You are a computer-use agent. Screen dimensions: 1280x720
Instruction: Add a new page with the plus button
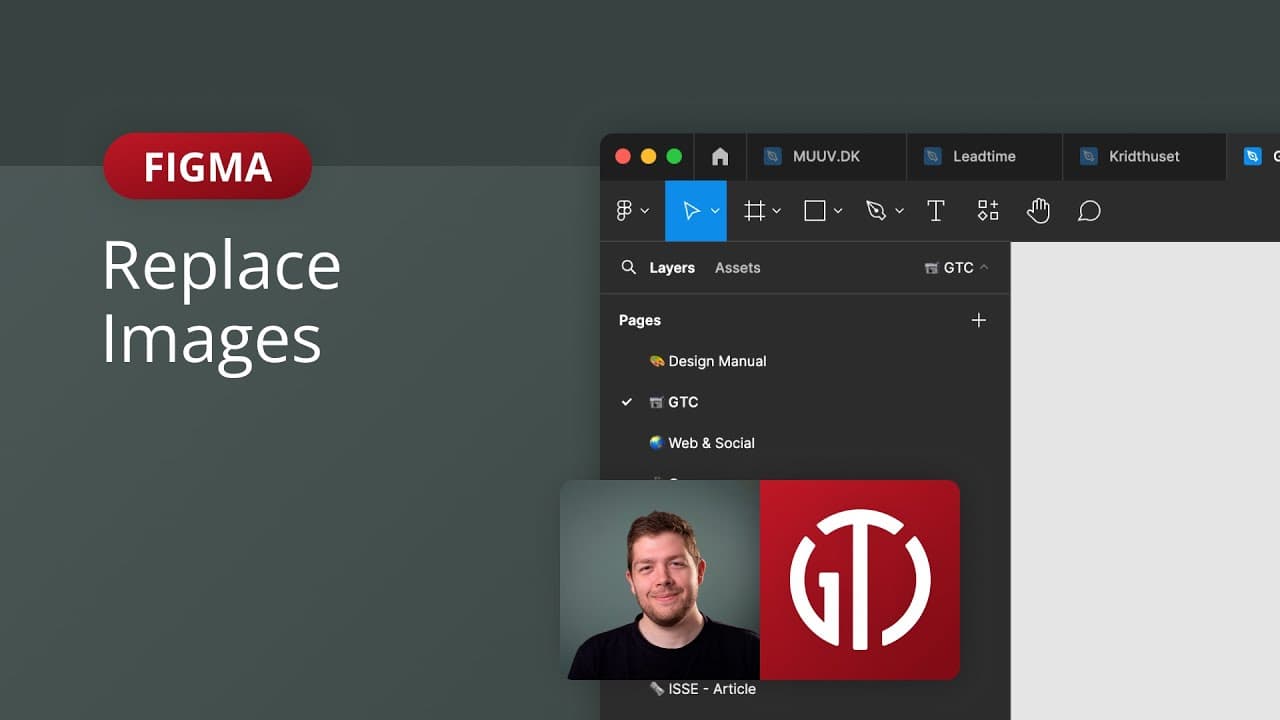click(978, 320)
